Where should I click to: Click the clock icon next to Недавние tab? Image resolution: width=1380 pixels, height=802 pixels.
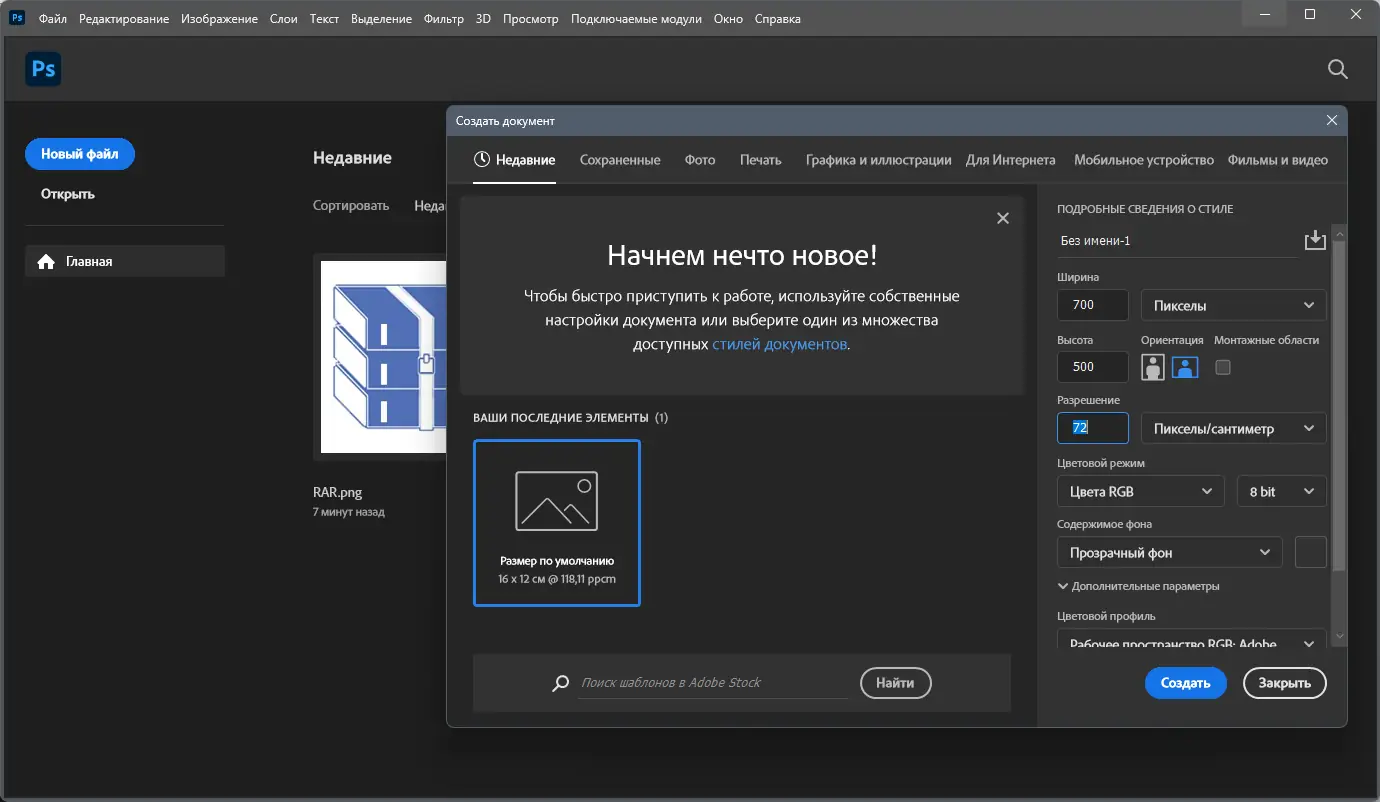pos(480,158)
